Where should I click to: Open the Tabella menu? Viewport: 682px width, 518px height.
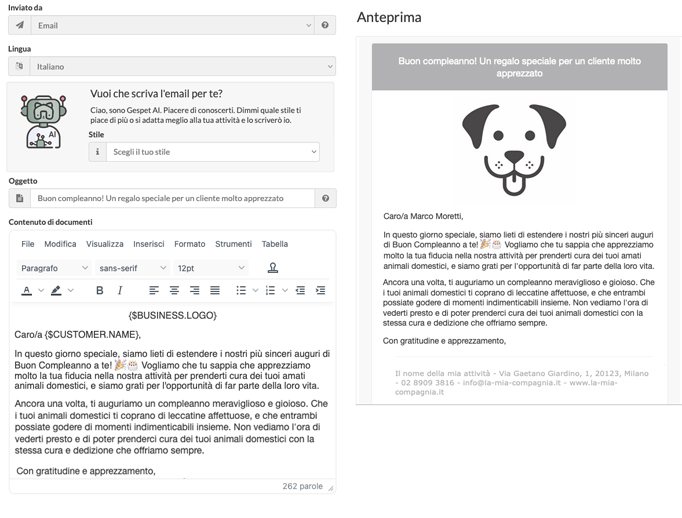point(275,244)
